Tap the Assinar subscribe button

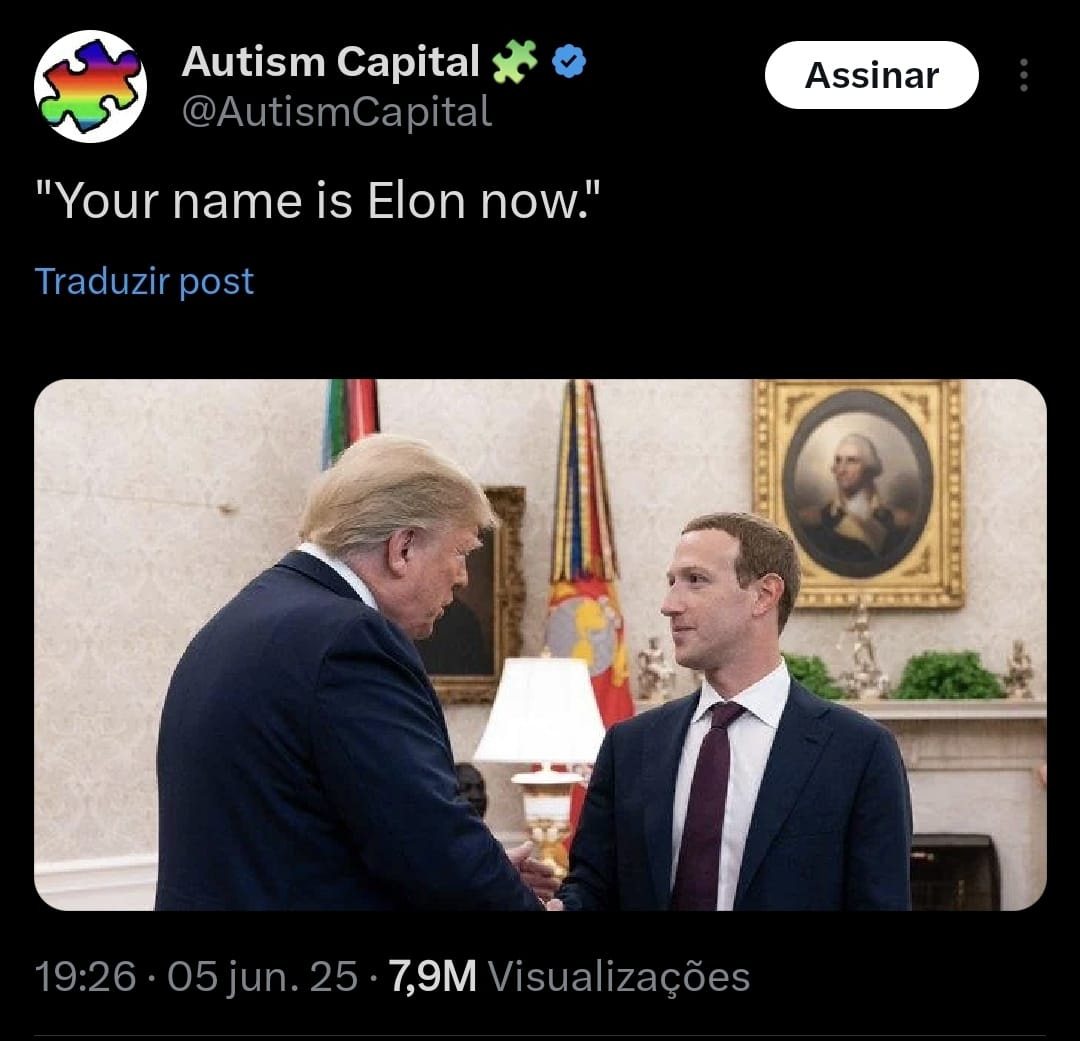(871, 75)
